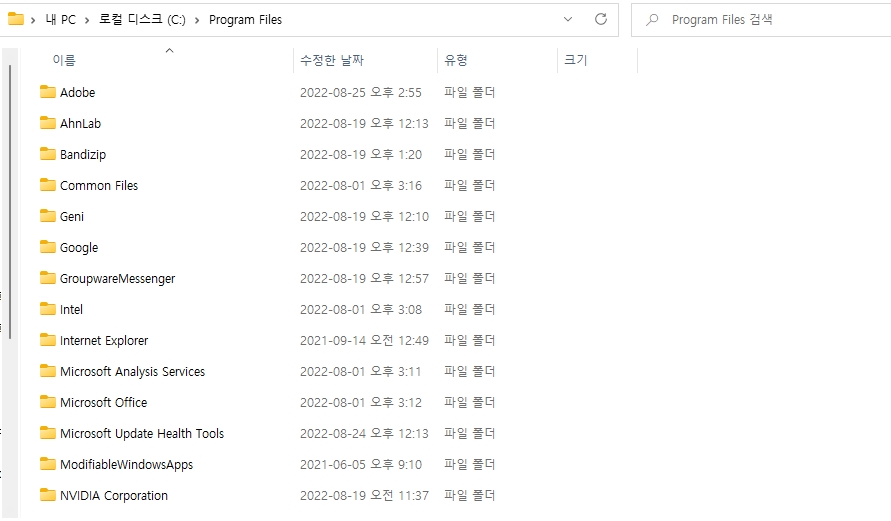The height and width of the screenshot is (521, 891).
Task: Sort by 이름 column header
Action: (x=64, y=60)
